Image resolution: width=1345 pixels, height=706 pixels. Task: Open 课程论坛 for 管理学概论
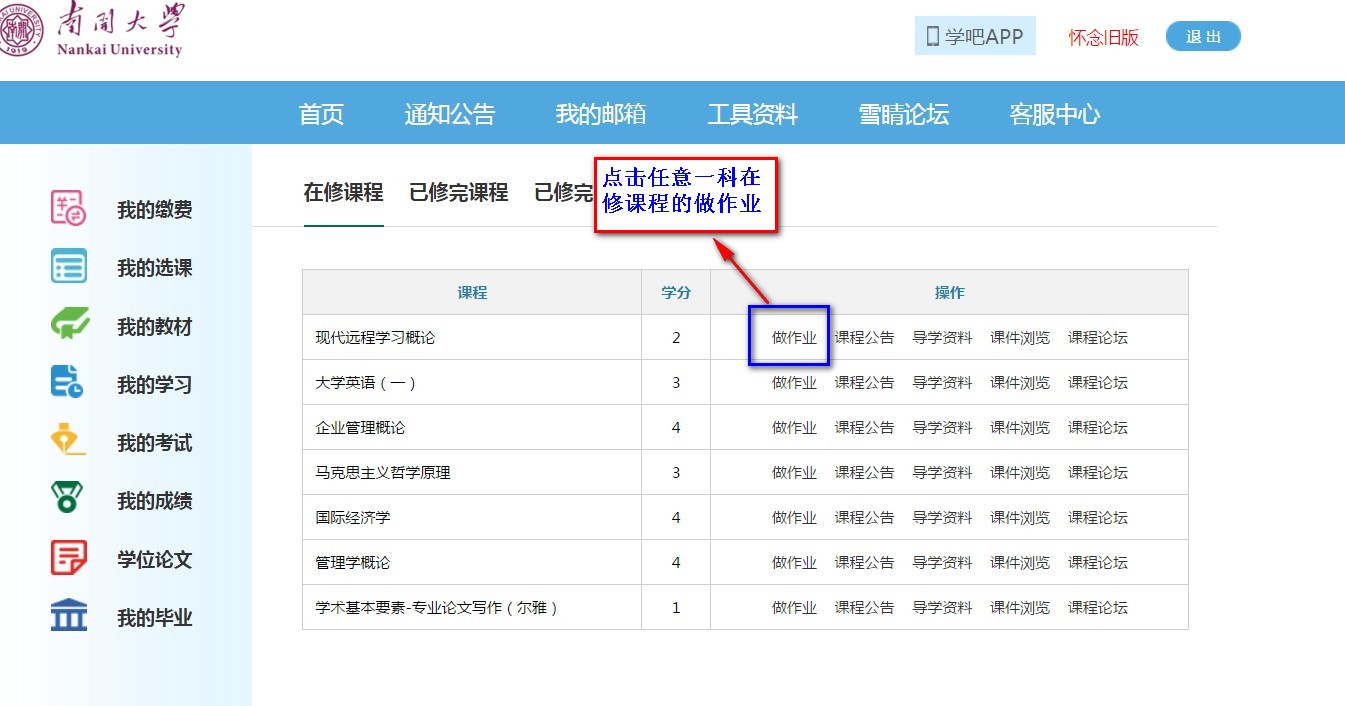(1097, 563)
